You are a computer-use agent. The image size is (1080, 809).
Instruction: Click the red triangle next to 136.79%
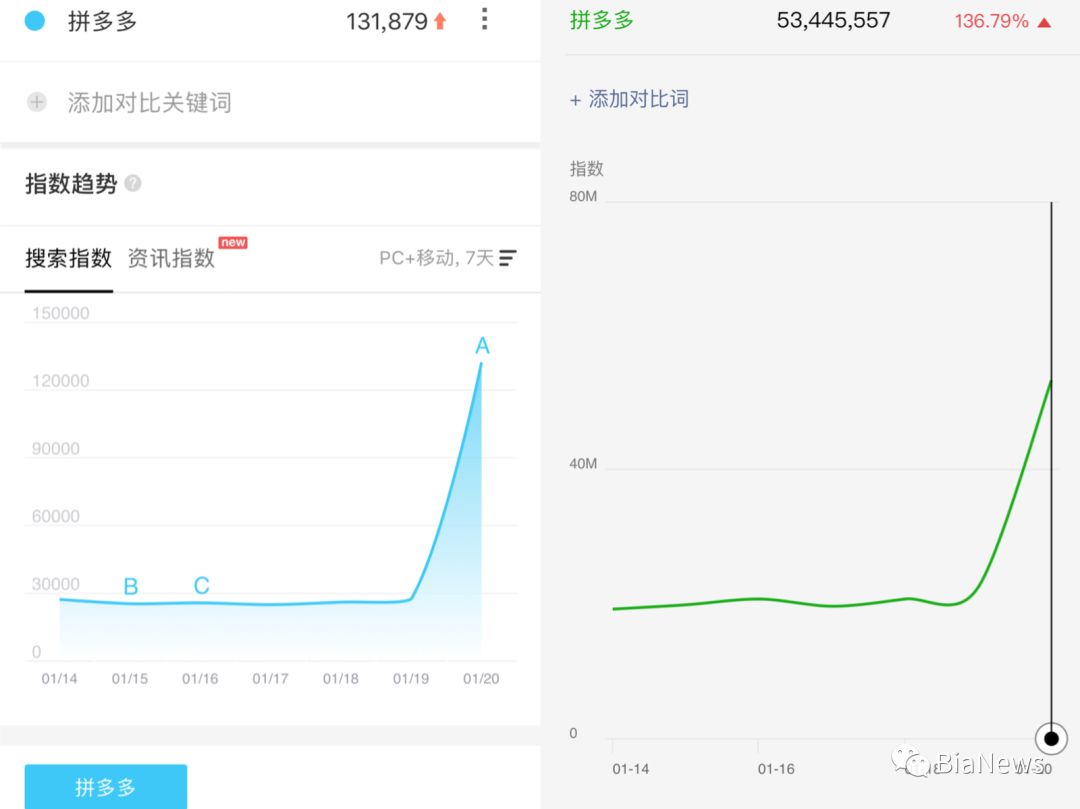pos(1044,21)
